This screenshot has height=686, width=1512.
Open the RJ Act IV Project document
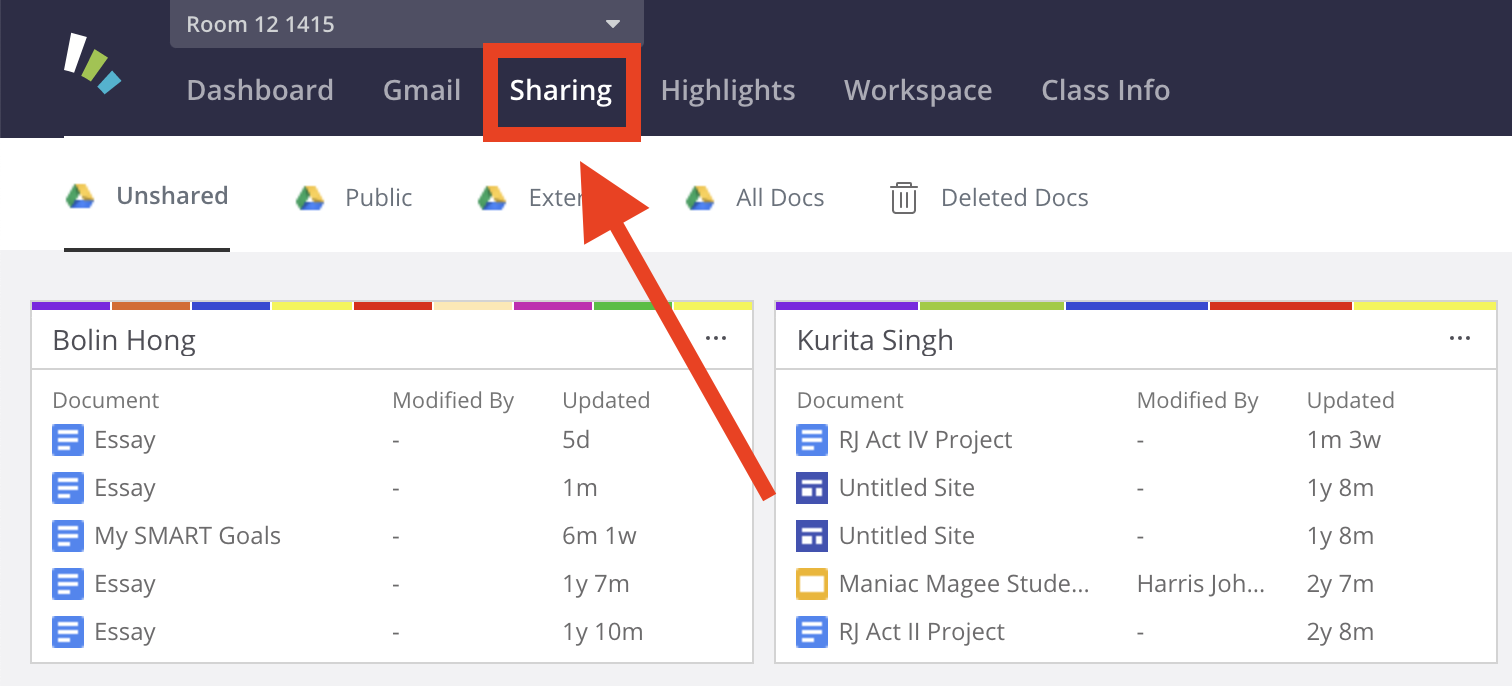[926, 440]
